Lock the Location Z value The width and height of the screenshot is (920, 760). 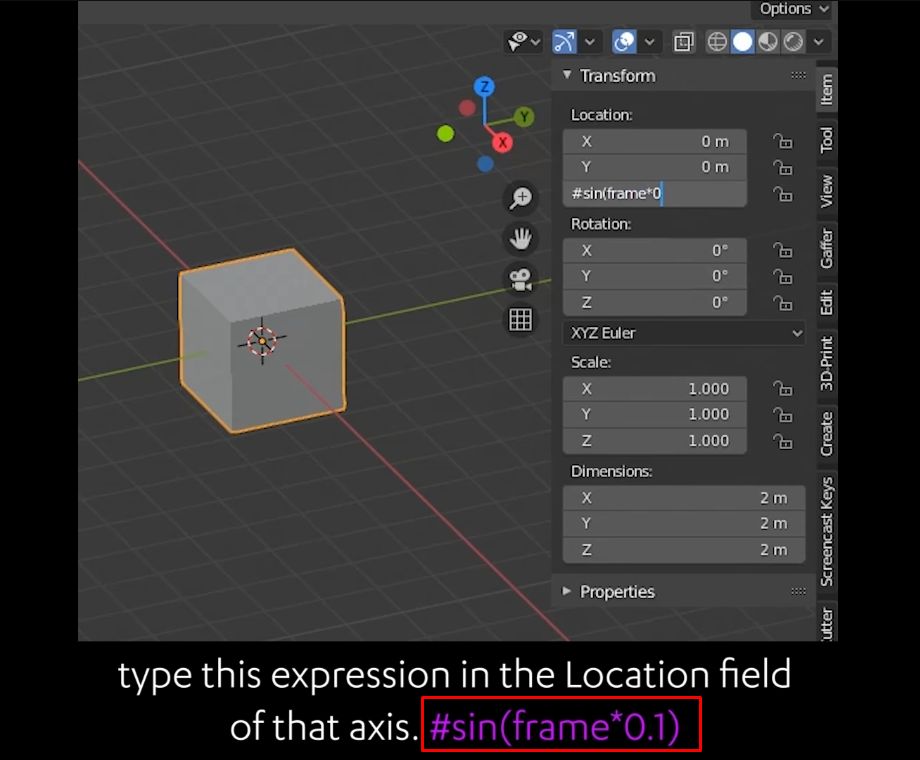click(x=783, y=194)
